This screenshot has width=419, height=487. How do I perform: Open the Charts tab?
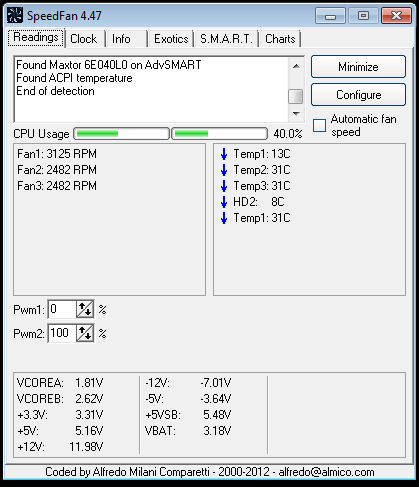[280, 39]
